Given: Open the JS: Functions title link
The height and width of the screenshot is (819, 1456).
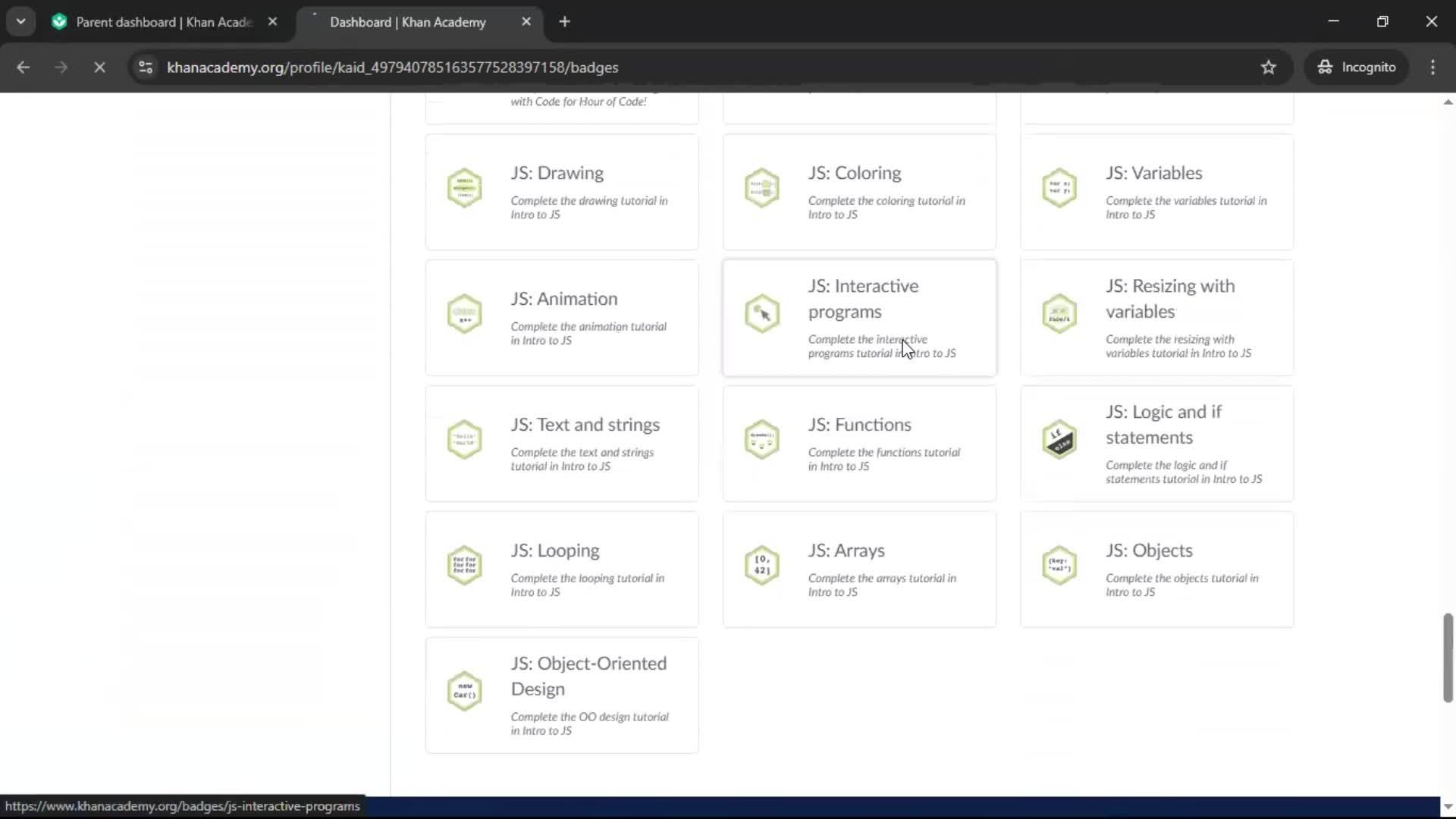Looking at the screenshot, I should (x=859, y=425).
